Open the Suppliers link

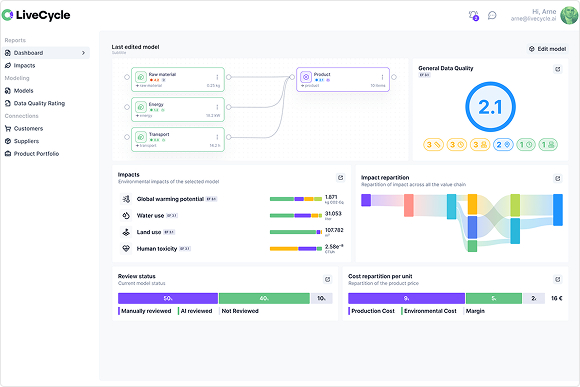tap(26, 141)
